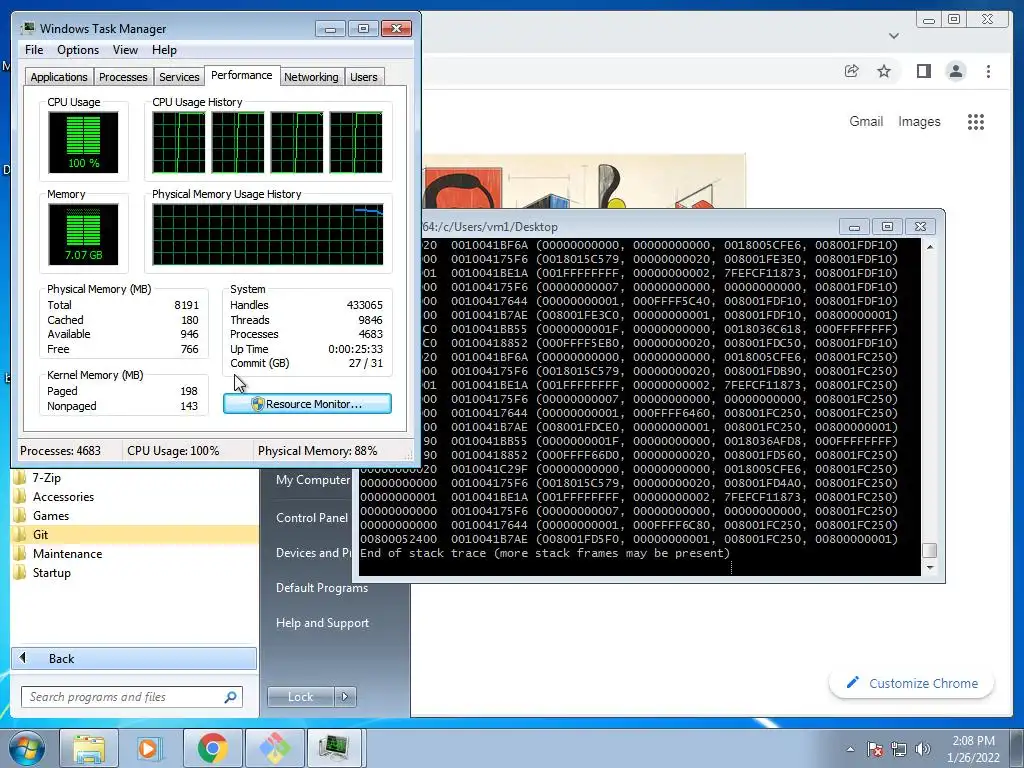Switch to the Networking tab
The image size is (1024, 768).
tap(311, 77)
